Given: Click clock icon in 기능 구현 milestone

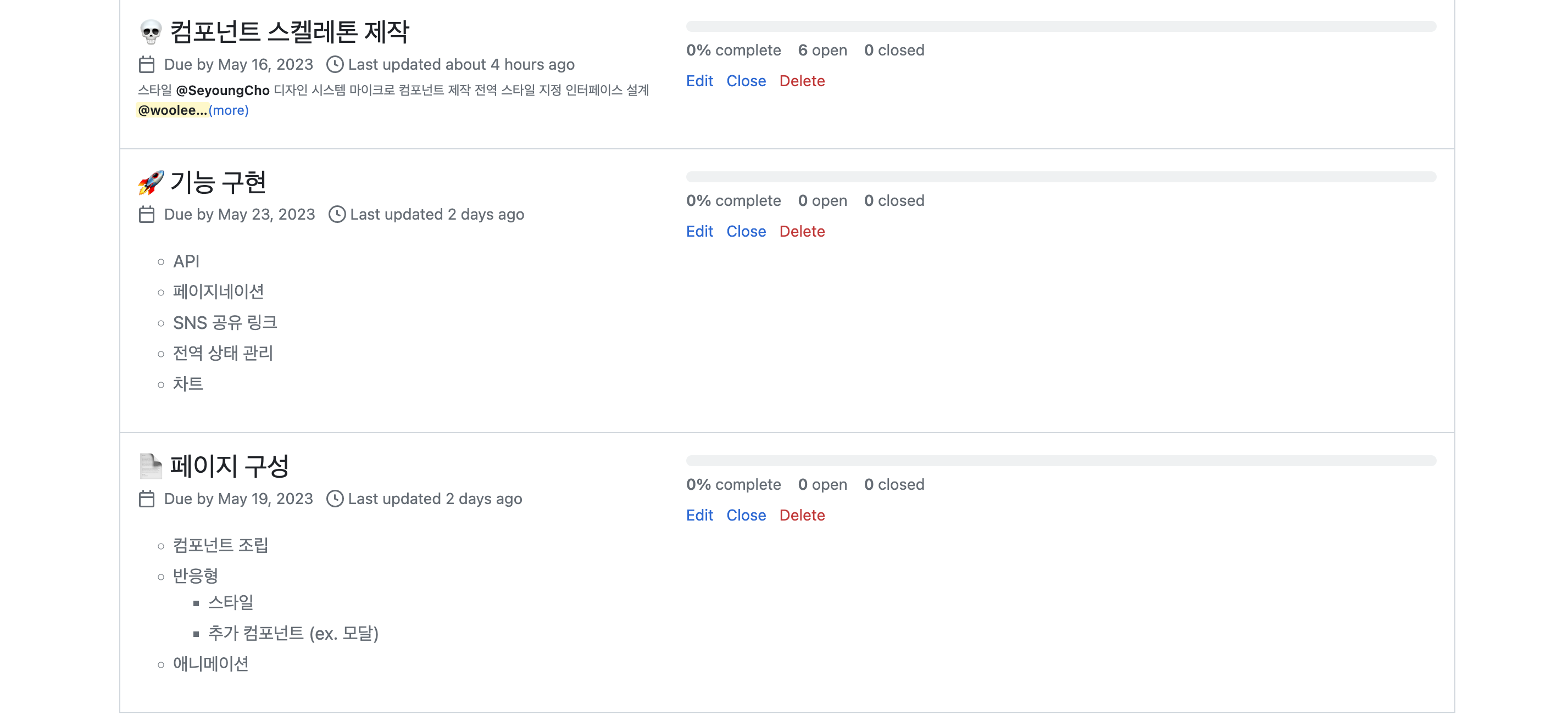Looking at the screenshot, I should [337, 215].
